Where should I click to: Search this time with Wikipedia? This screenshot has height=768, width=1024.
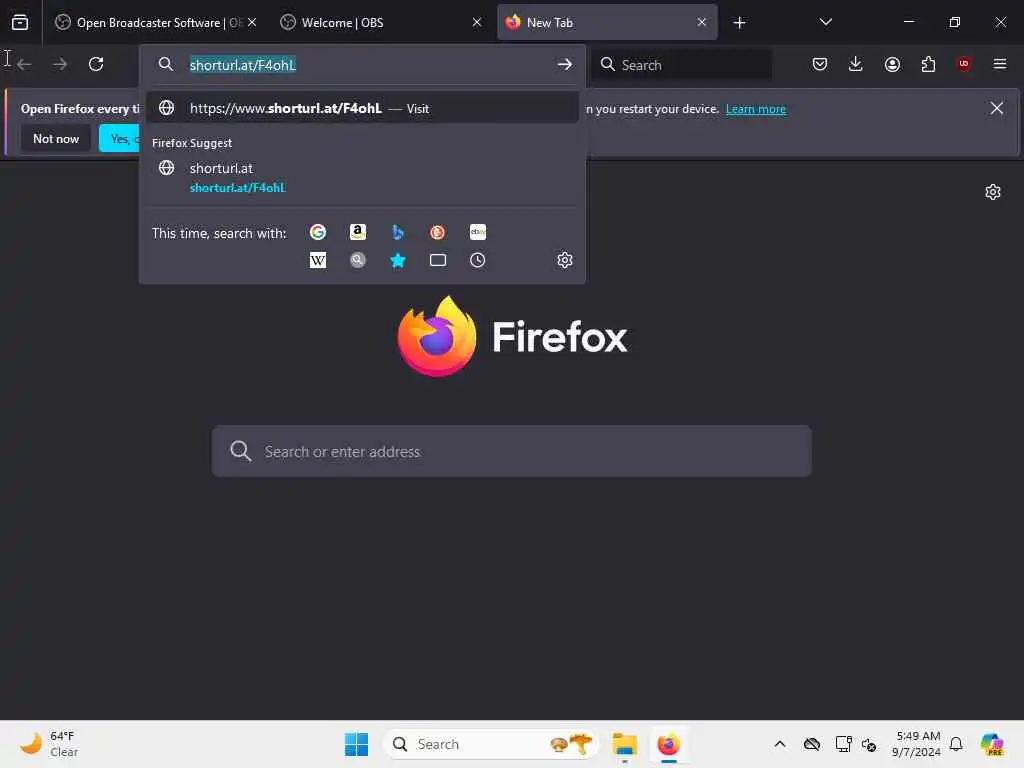point(318,260)
